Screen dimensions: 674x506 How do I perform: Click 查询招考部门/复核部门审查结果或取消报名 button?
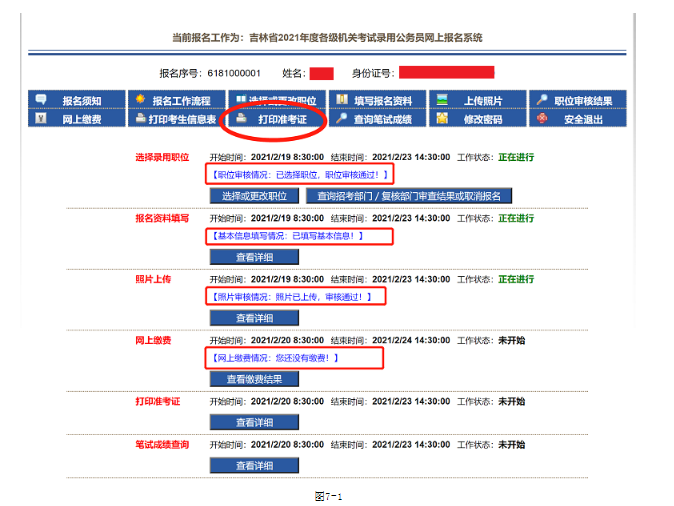[408, 196]
